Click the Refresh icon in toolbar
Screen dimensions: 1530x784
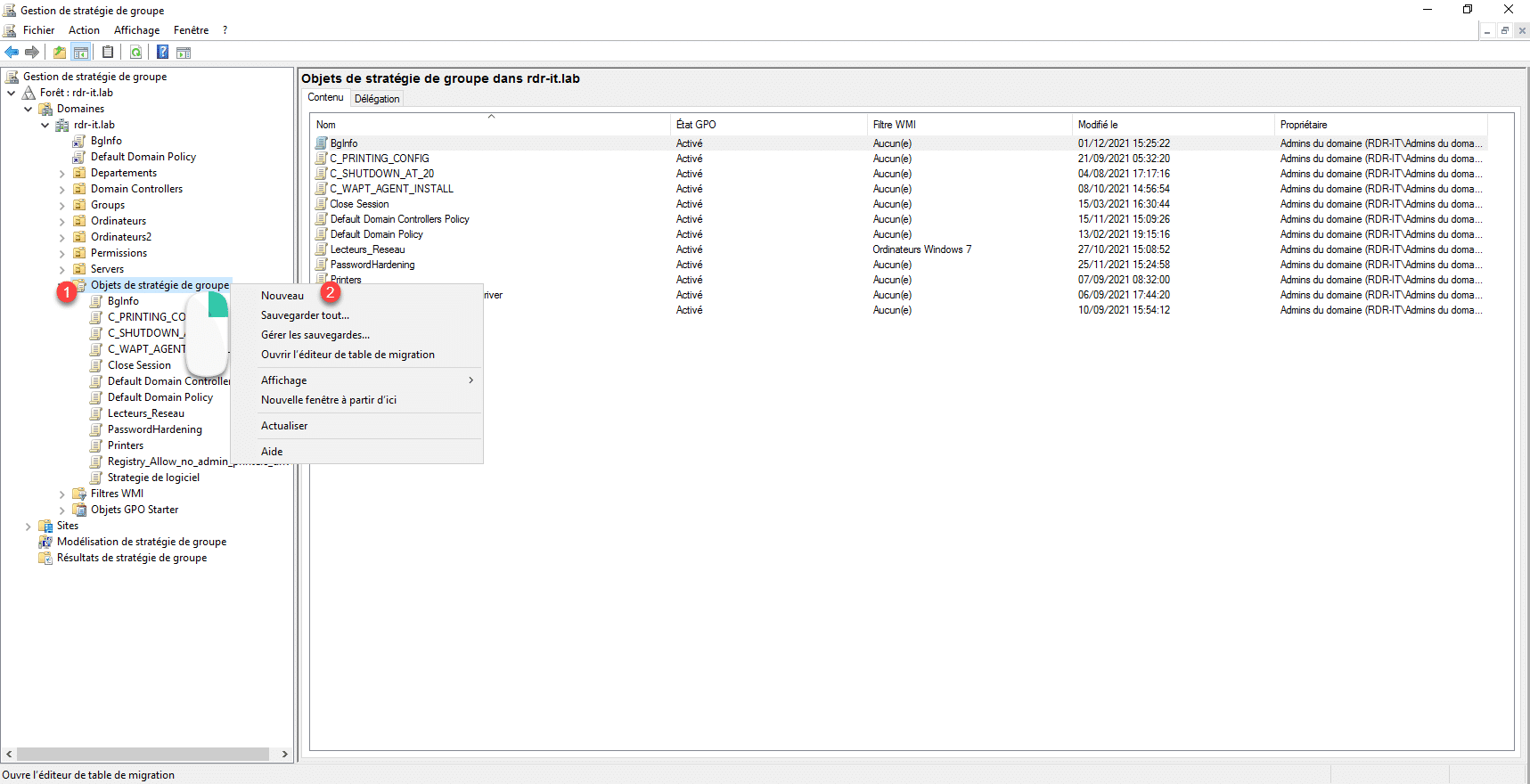pyautogui.click(x=135, y=53)
